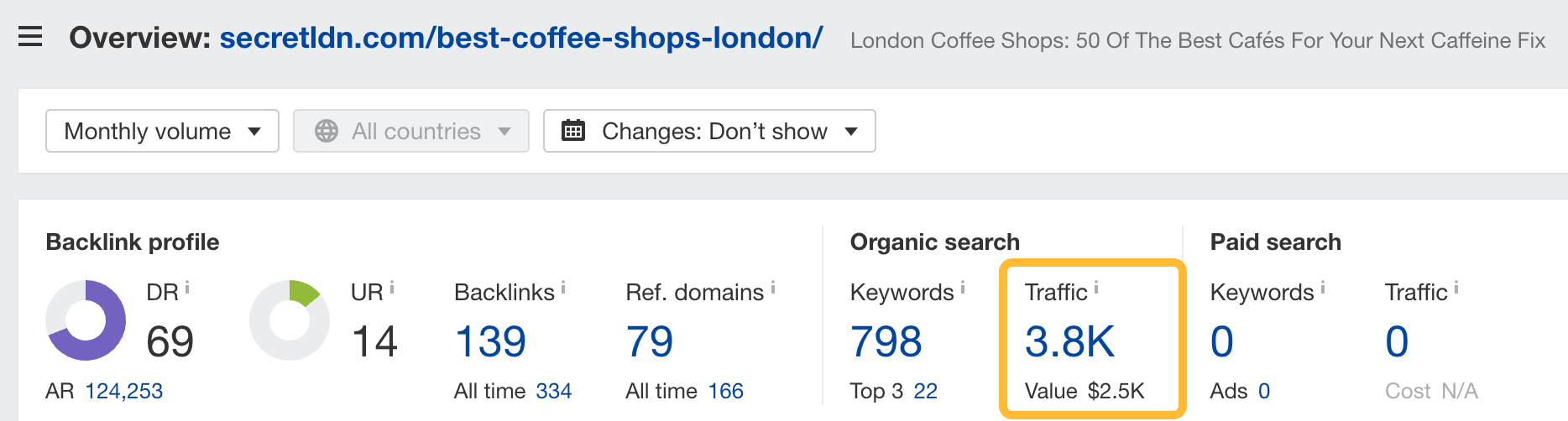Click the organic Traffic info icon
This screenshot has width=1568, height=421.
1096,288
